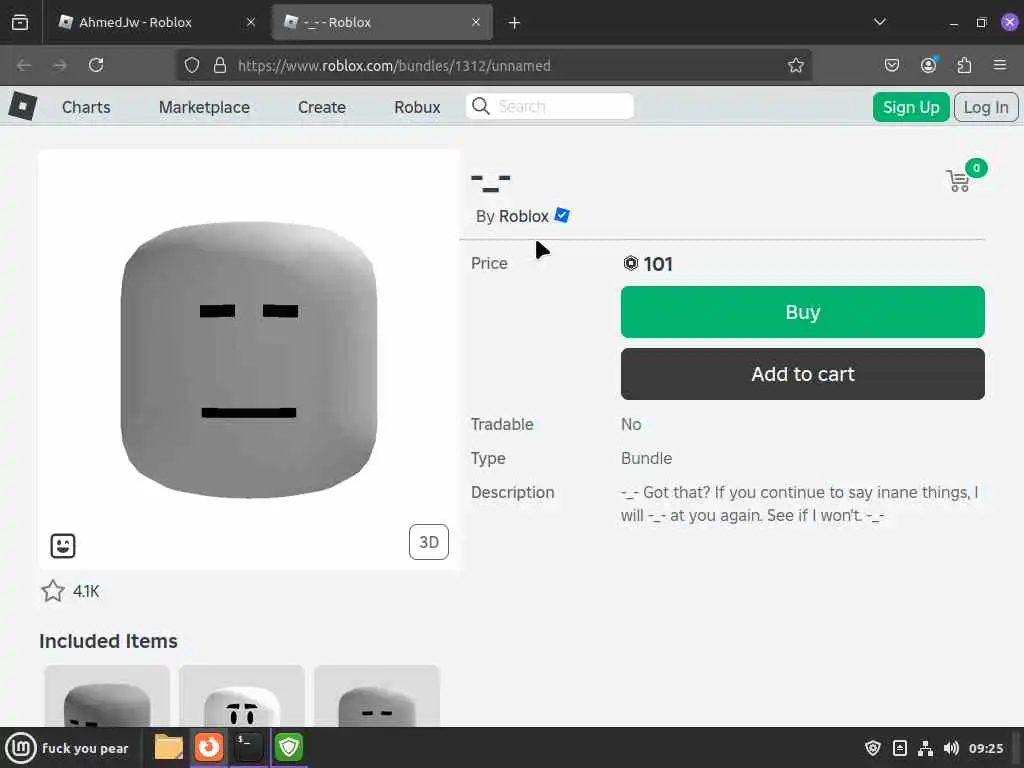Switch to the Firefox taskbar button
1024x768 pixels.
coord(209,747)
